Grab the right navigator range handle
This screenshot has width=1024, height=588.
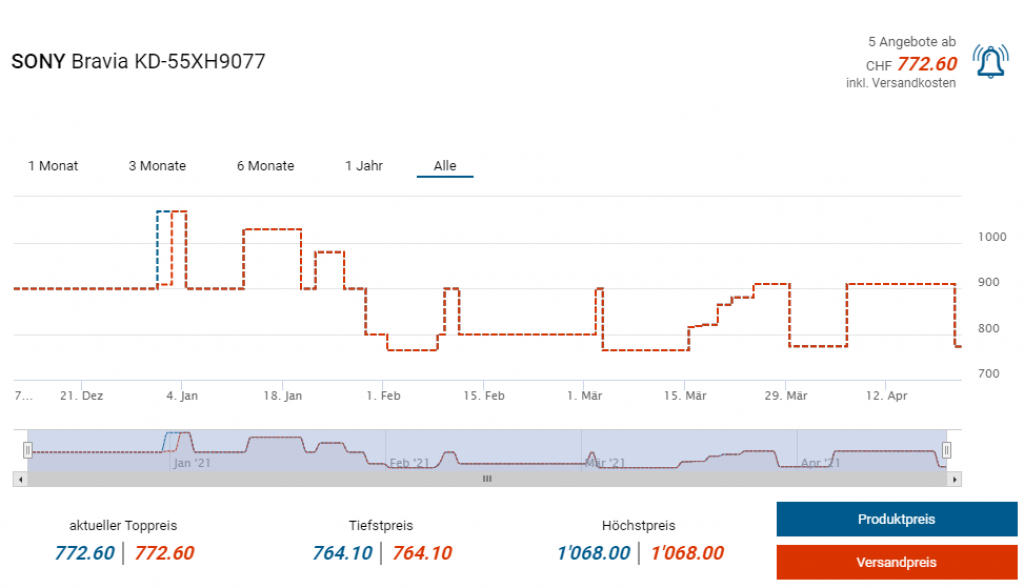click(946, 449)
